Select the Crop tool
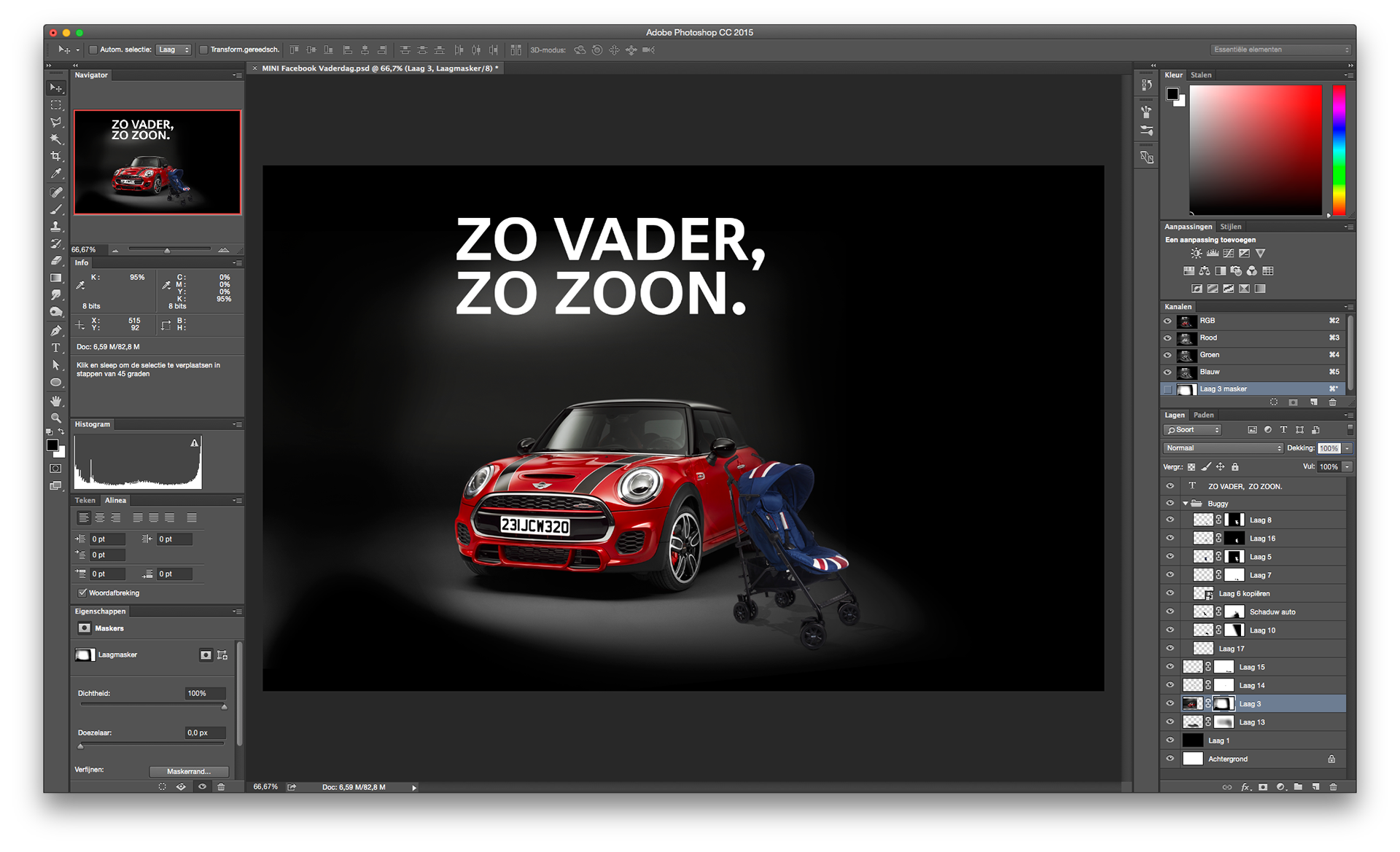This screenshot has height=852, width=1400. tap(56, 157)
